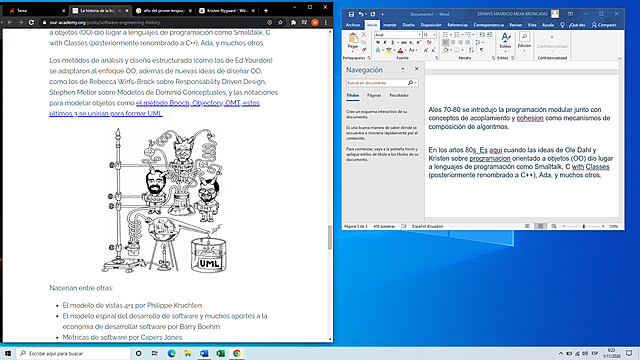Open Word user account picture
The image size is (640, 360).
pyautogui.click(x=555, y=14)
